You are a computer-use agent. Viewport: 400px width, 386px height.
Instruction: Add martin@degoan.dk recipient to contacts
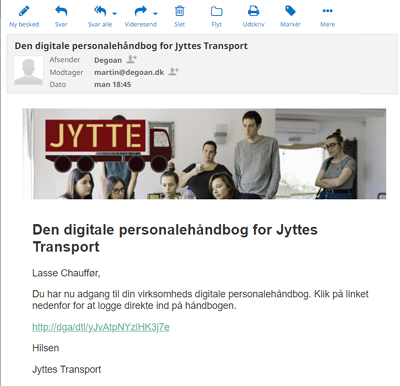[x=173, y=71]
